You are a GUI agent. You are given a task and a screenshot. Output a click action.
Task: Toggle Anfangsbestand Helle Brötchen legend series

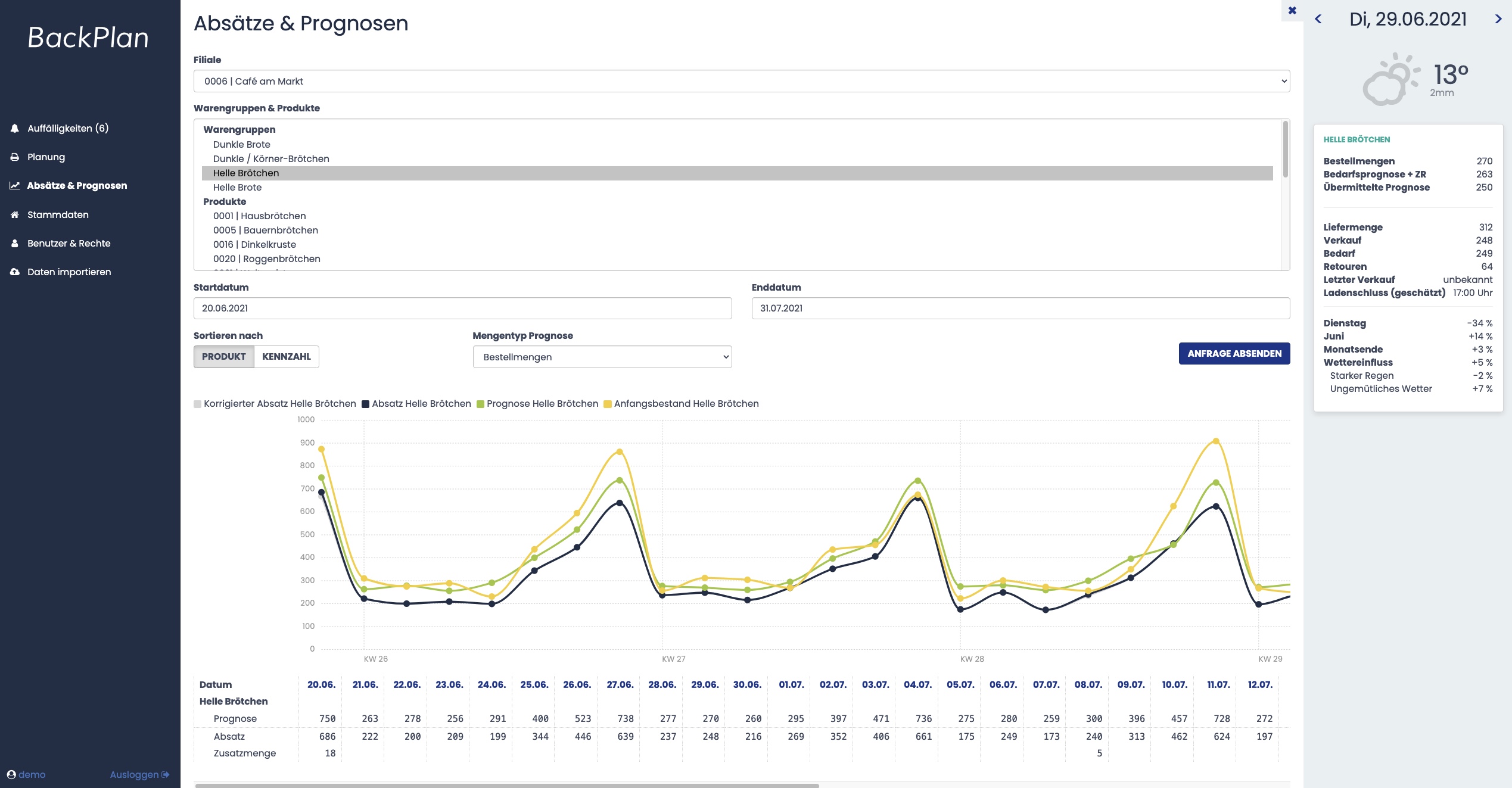click(682, 404)
